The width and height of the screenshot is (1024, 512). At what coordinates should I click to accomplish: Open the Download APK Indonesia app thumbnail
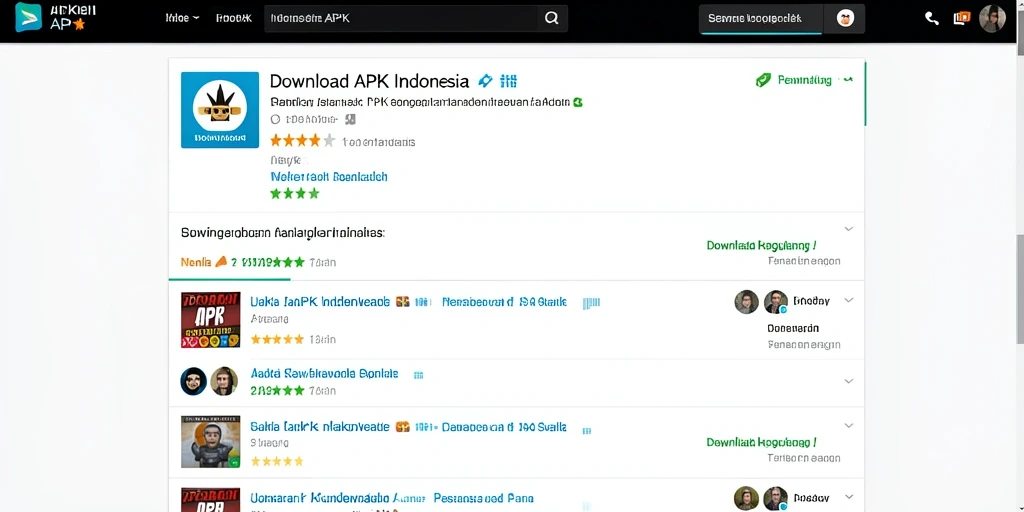click(x=219, y=110)
